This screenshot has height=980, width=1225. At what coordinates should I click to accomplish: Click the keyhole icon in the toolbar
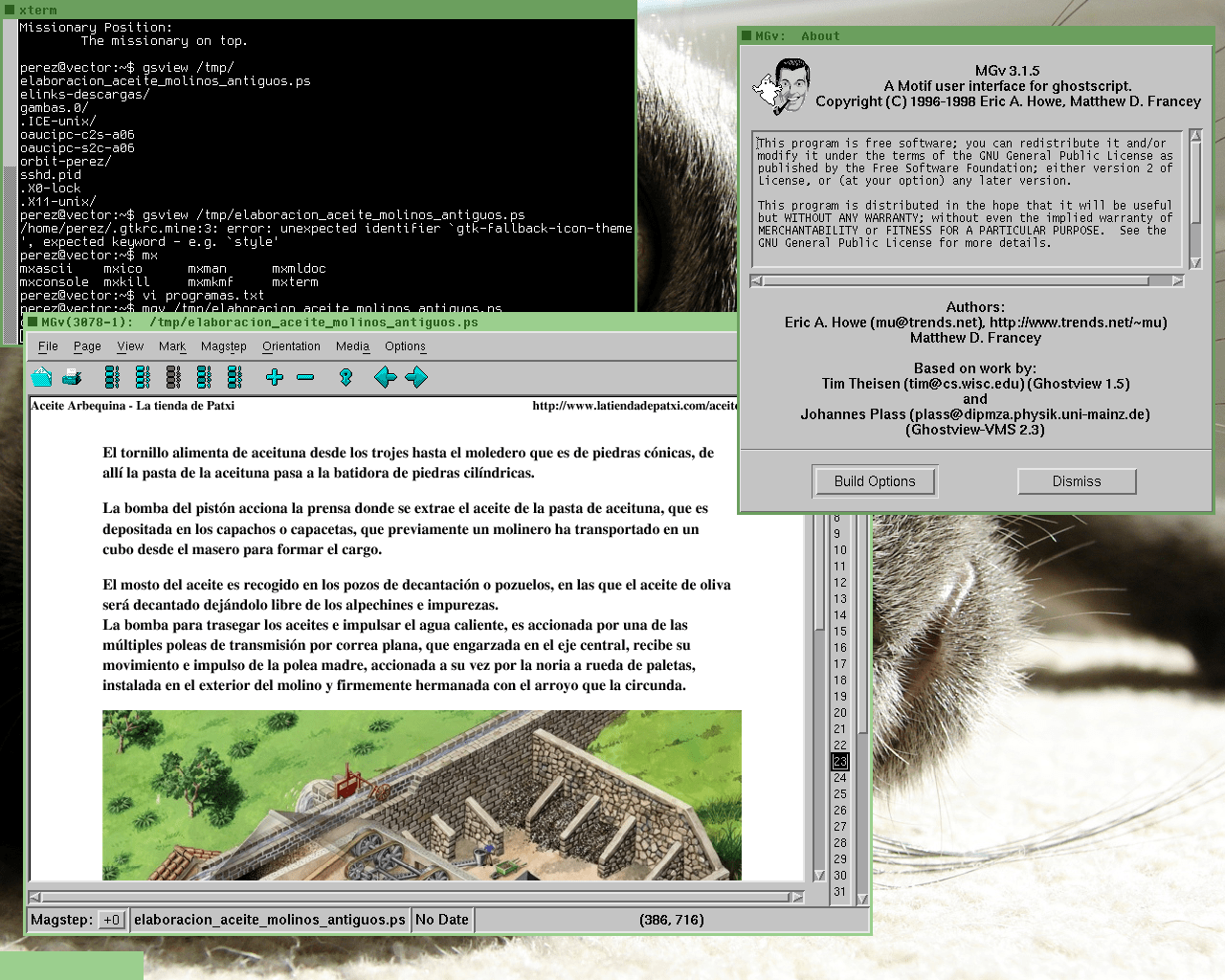[346, 377]
